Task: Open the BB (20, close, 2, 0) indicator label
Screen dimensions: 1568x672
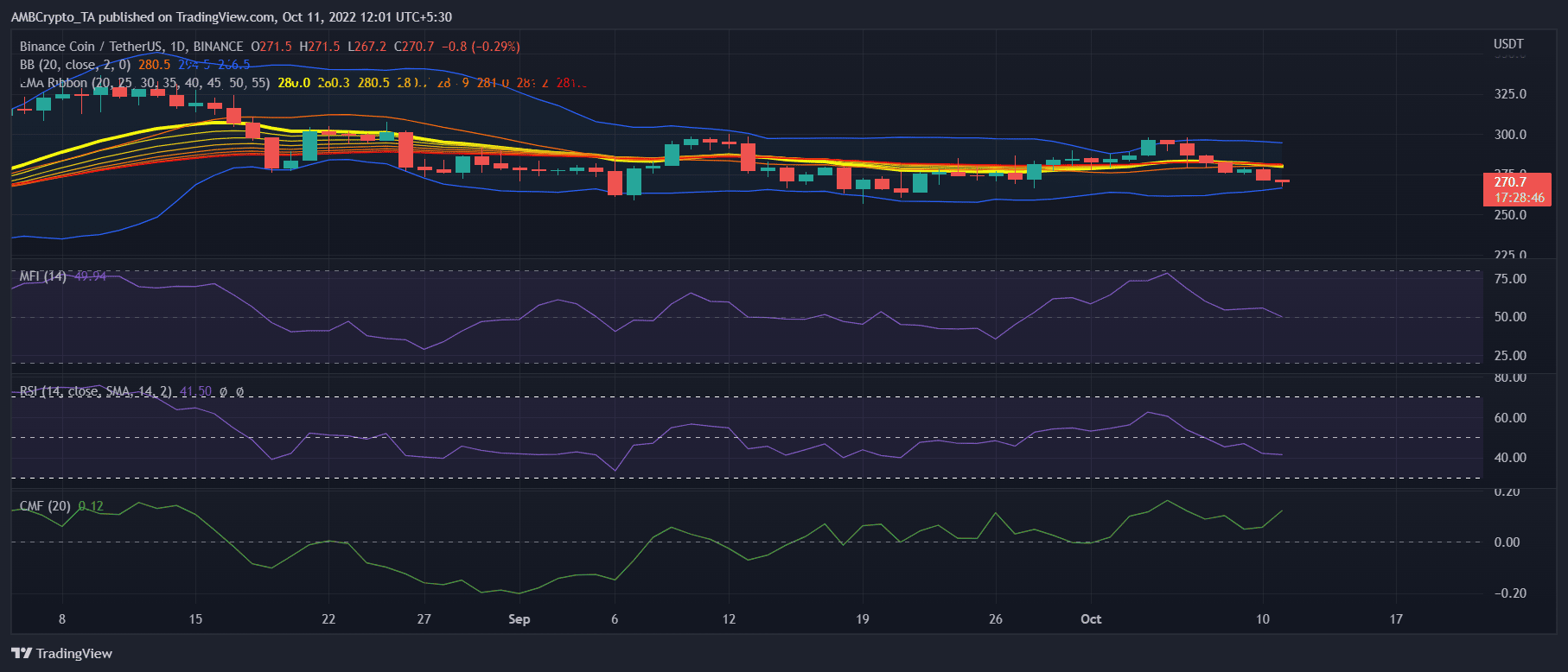Action: pyautogui.click(x=75, y=65)
